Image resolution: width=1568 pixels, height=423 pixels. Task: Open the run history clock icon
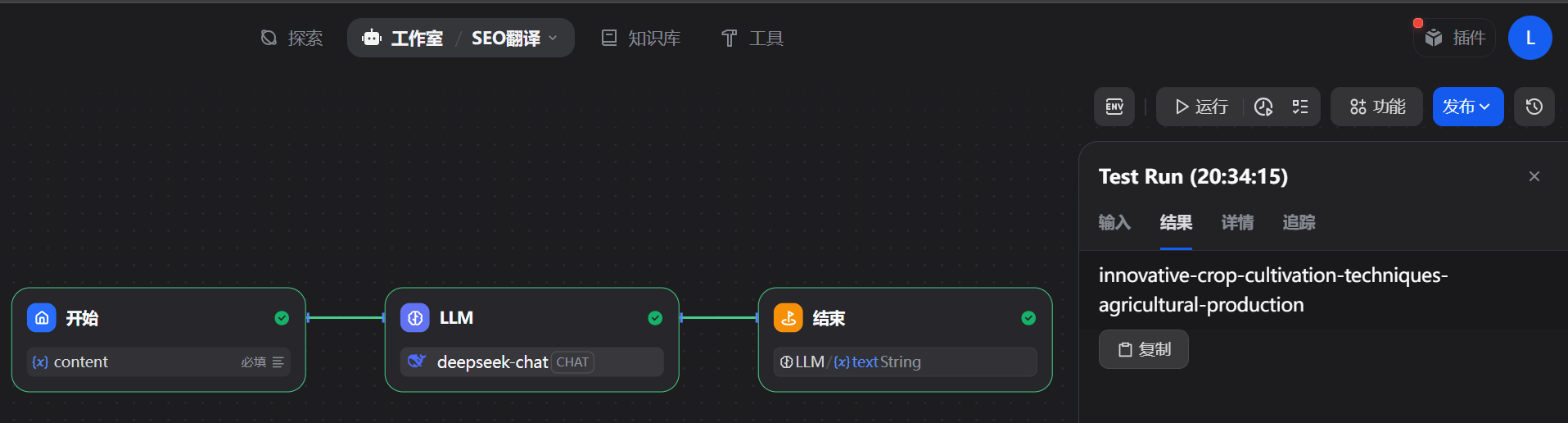point(1263,107)
